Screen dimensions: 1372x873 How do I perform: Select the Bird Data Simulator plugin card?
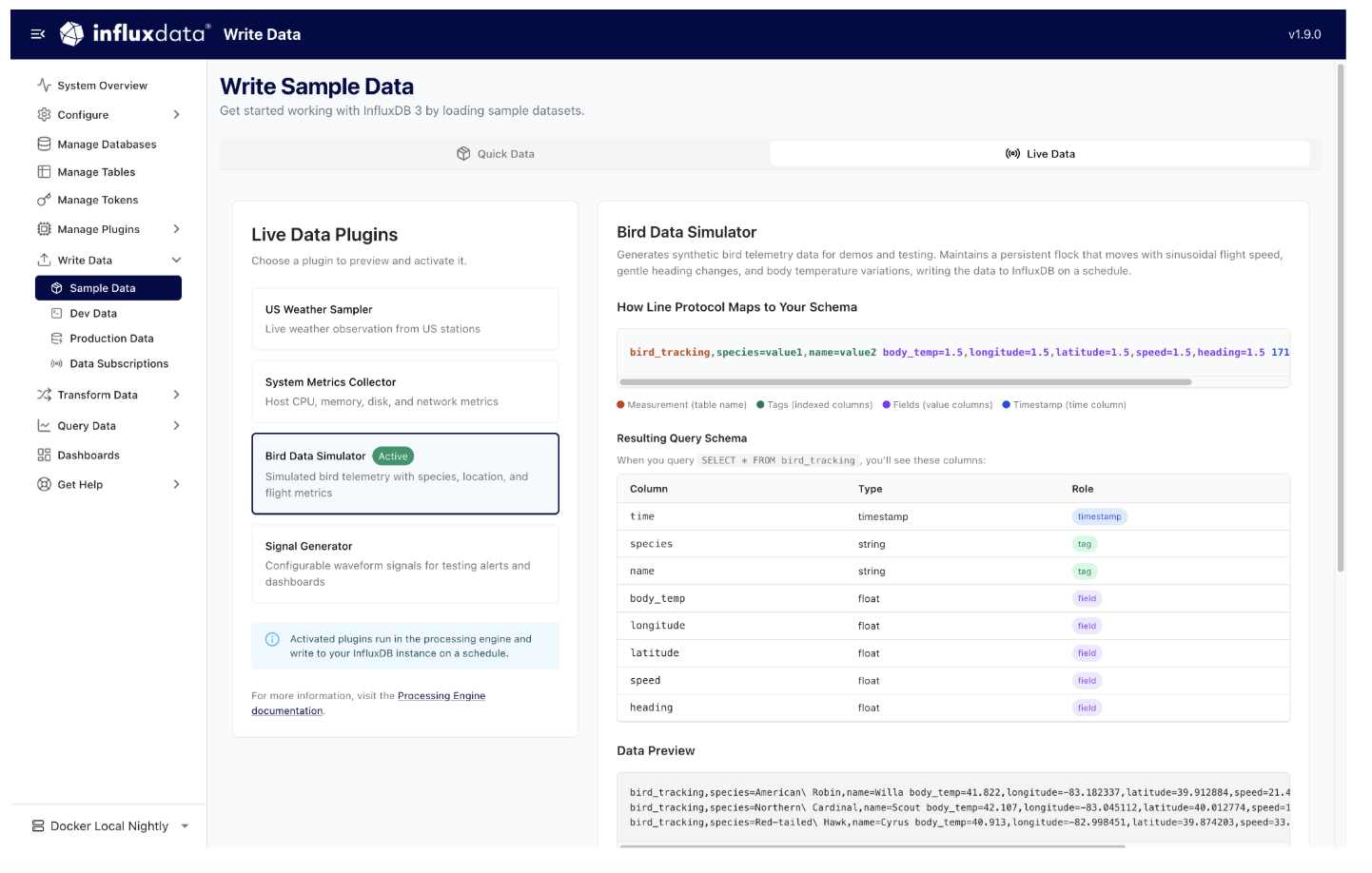tap(405, 474)
